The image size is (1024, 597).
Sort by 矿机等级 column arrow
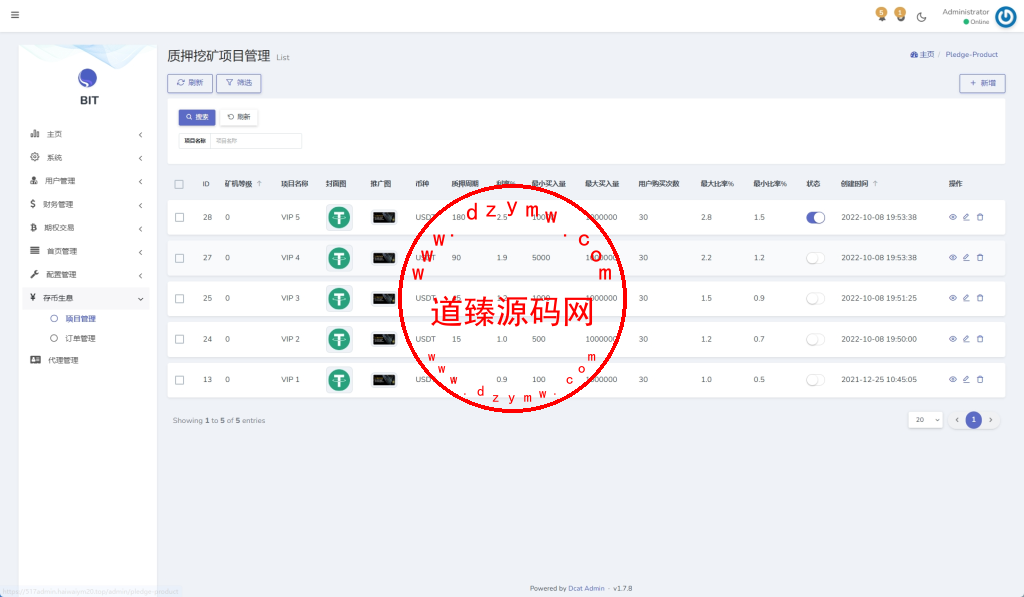[x=259, y=184]
